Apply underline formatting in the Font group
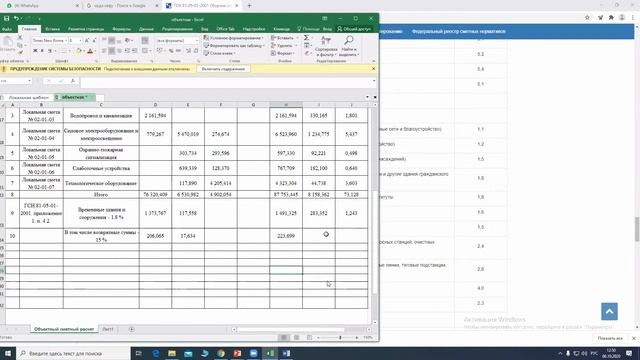This screenshot has width=640, height=360. tap(50, 51)
